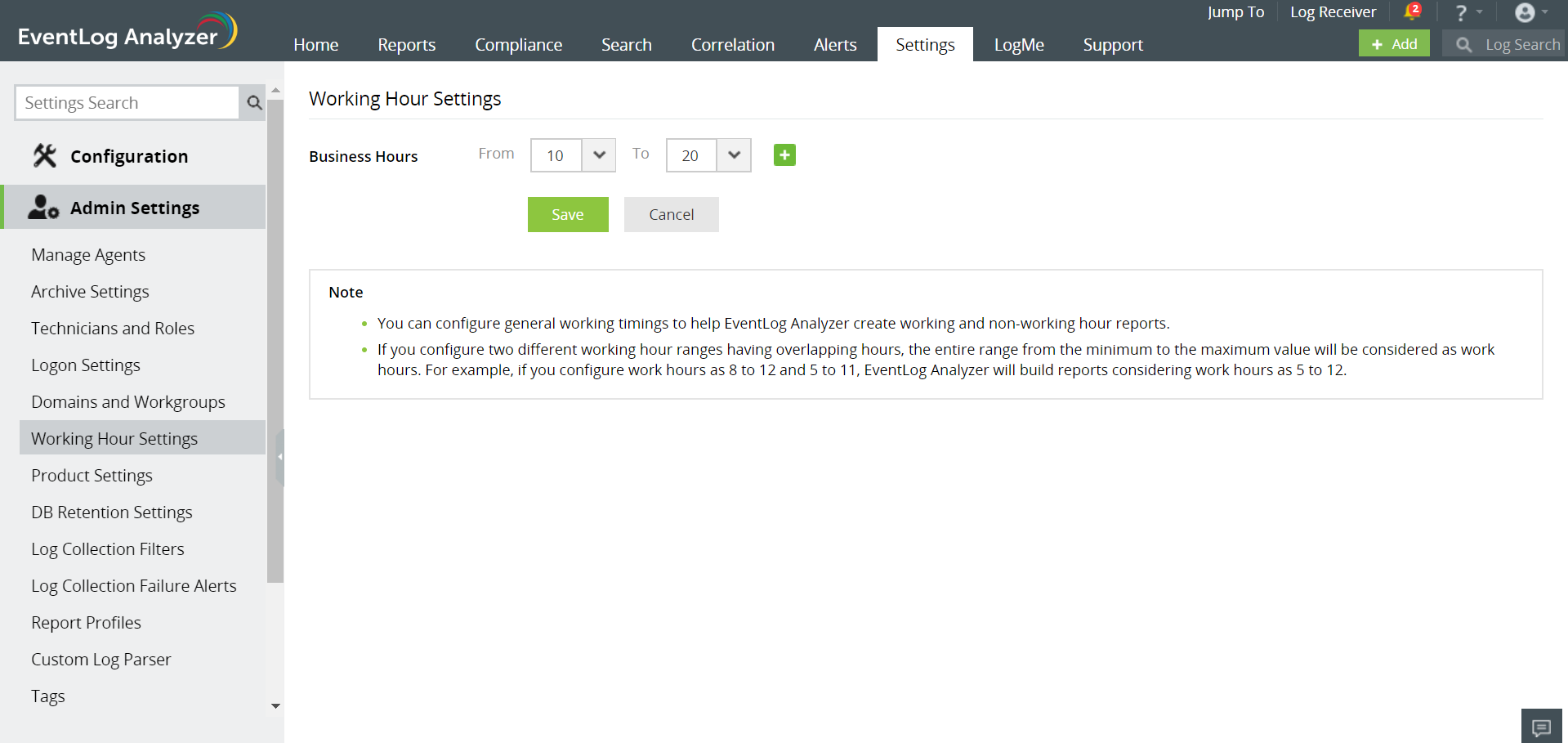Go to the Home tab
Screen dimensions: 1568x743
pyautogui.click(x=316, y=45)
